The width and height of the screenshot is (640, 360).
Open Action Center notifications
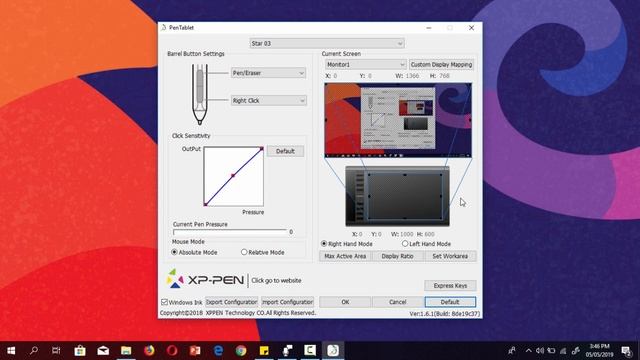pos(626,351)
